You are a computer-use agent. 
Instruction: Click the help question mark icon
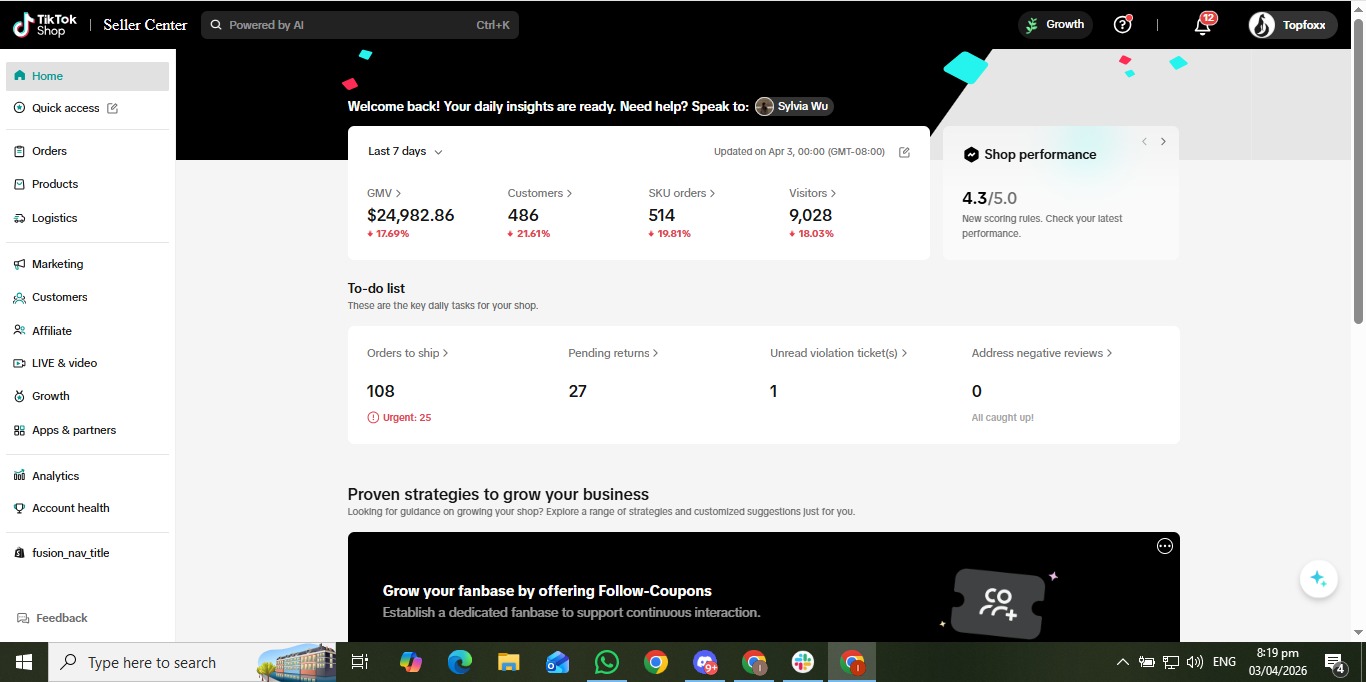(1122, 25)
